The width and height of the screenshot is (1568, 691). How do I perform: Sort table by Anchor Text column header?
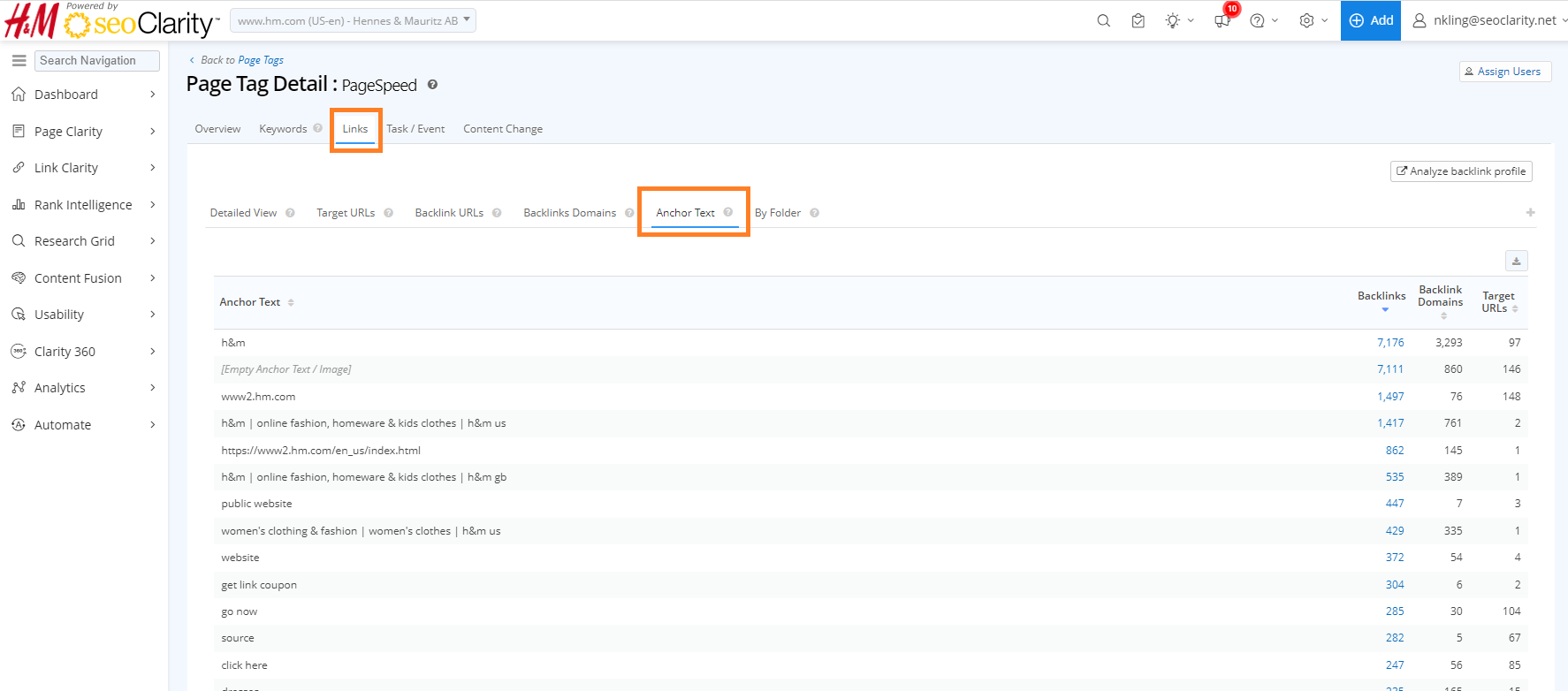point(250,302)
